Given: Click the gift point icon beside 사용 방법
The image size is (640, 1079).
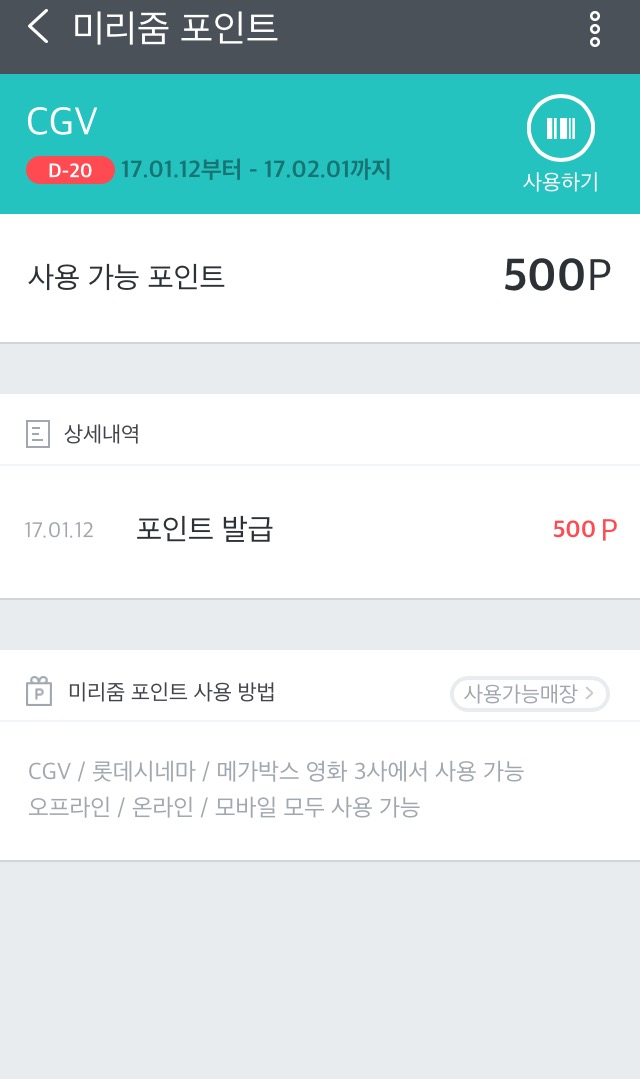Looking at the screenshot, I should [39, 692].
